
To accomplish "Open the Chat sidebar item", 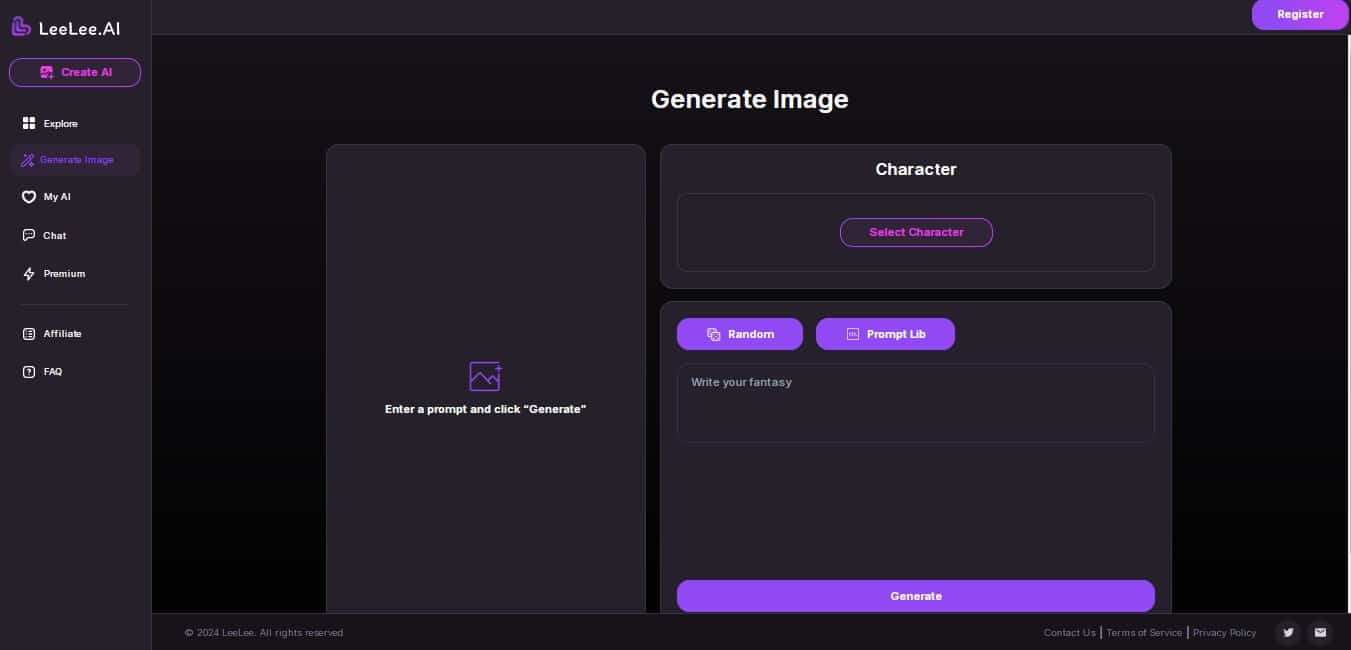I will 75,236.
